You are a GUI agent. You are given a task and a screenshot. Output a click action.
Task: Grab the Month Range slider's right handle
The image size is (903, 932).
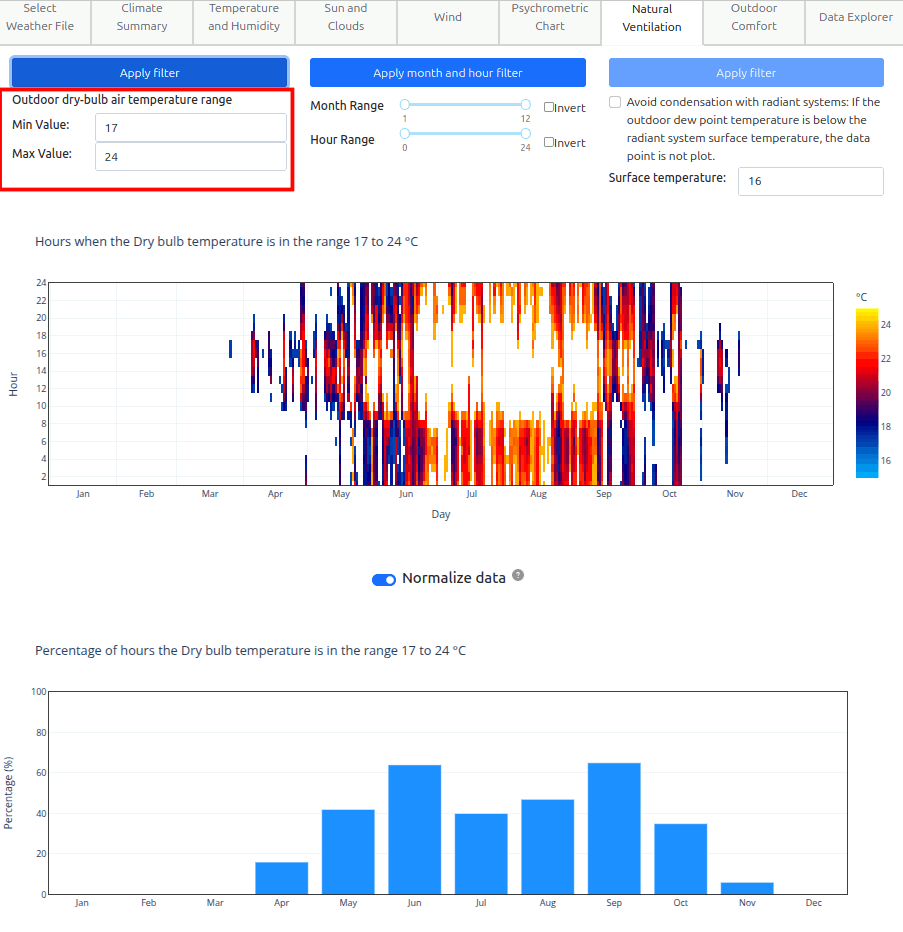point(525,104)
